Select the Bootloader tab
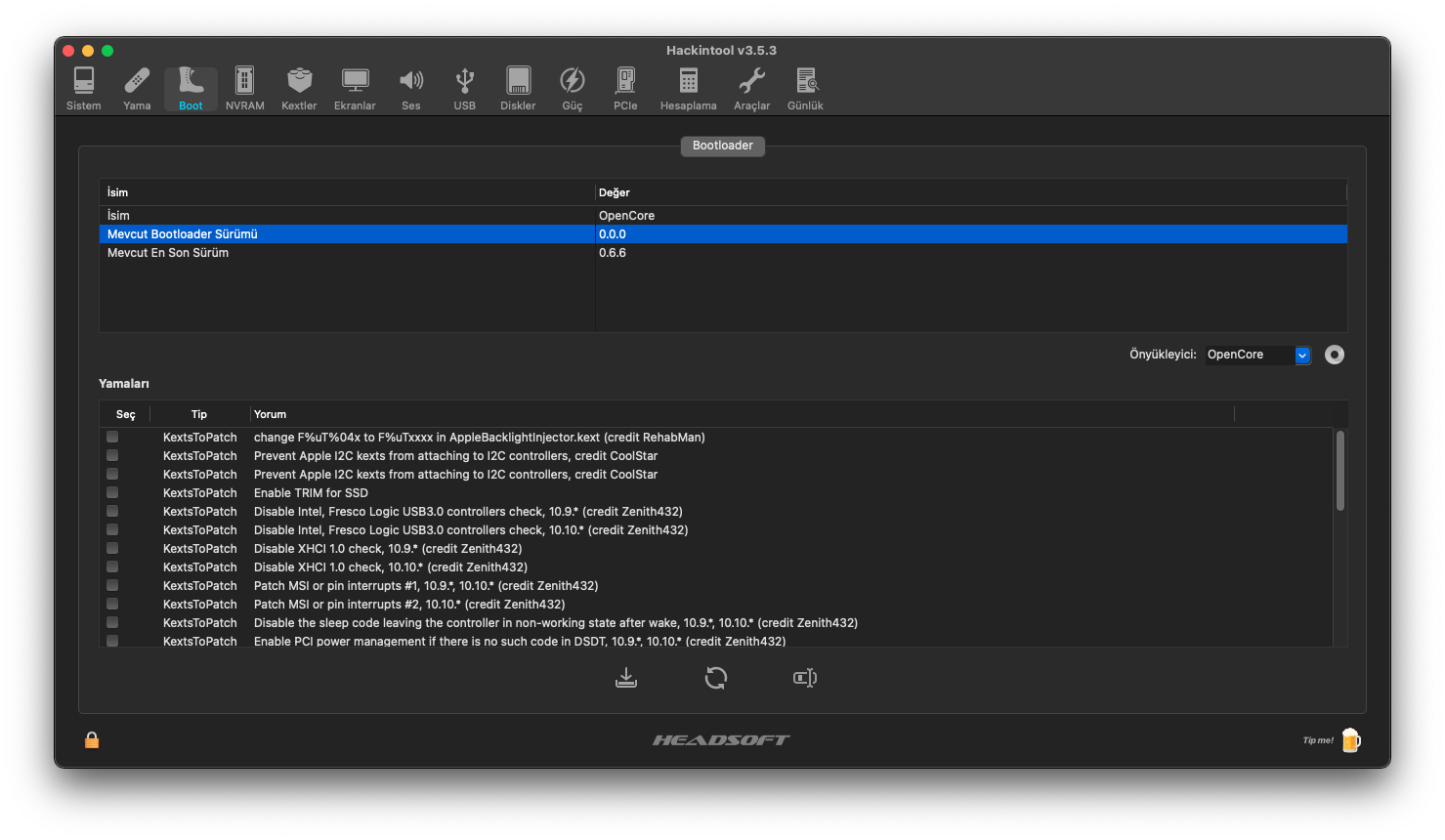1445x840 pixels. click(x=723, y=146)
